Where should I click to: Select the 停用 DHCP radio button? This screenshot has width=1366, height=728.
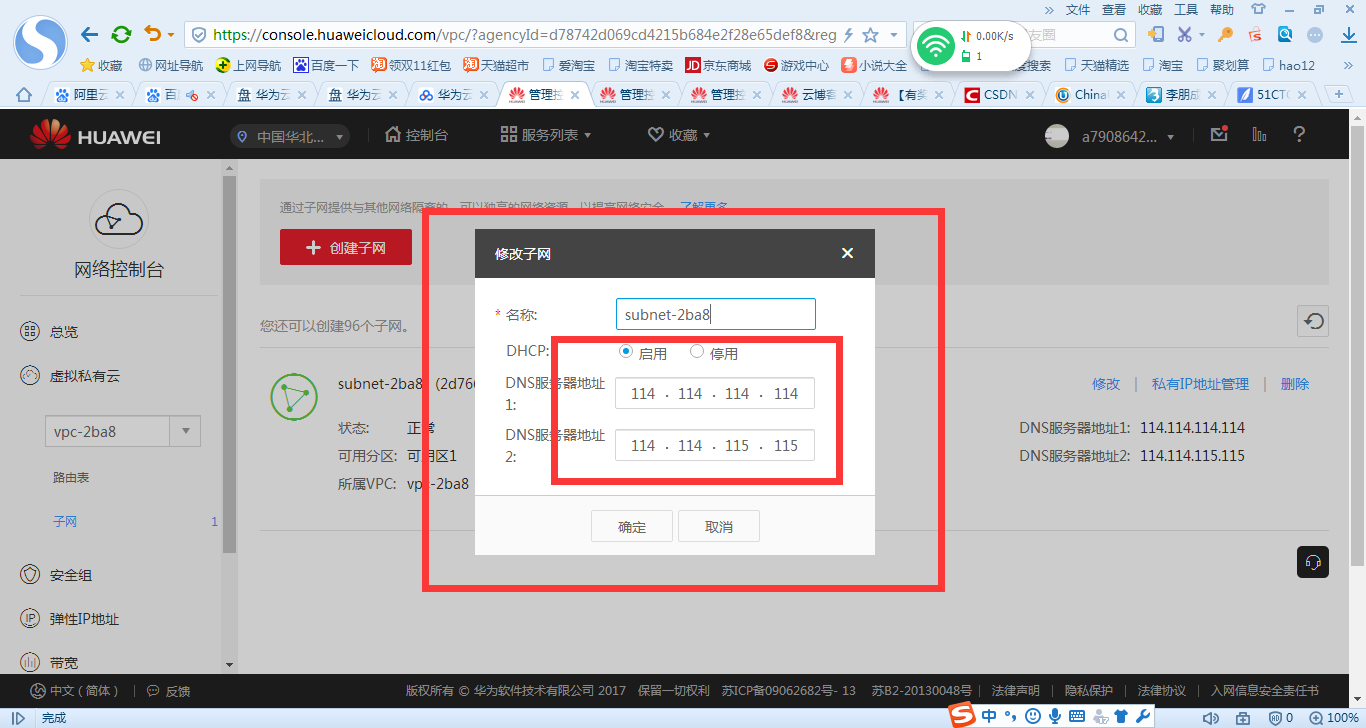(x=697, y=352)
